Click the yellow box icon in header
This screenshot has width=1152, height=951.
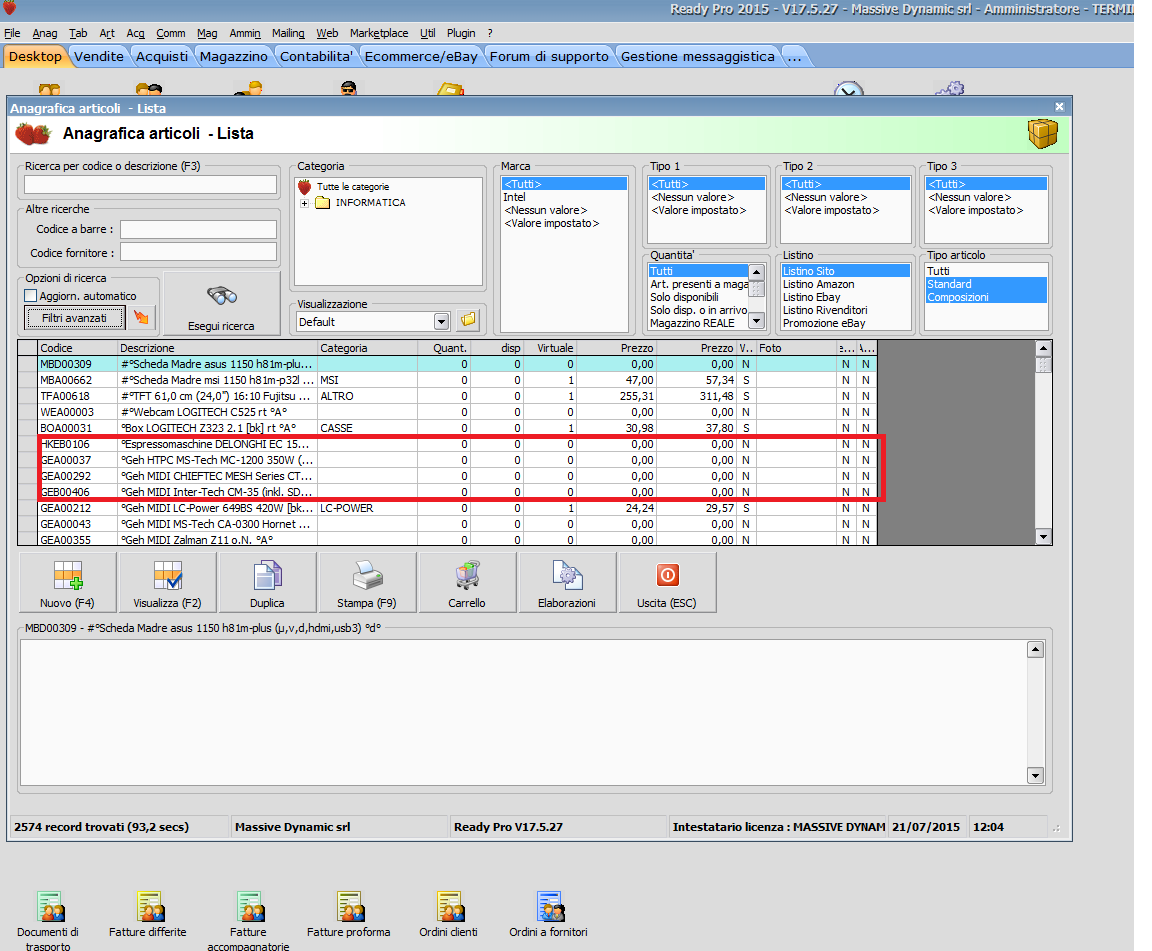pyautogui.click(x=1043, y=134)
